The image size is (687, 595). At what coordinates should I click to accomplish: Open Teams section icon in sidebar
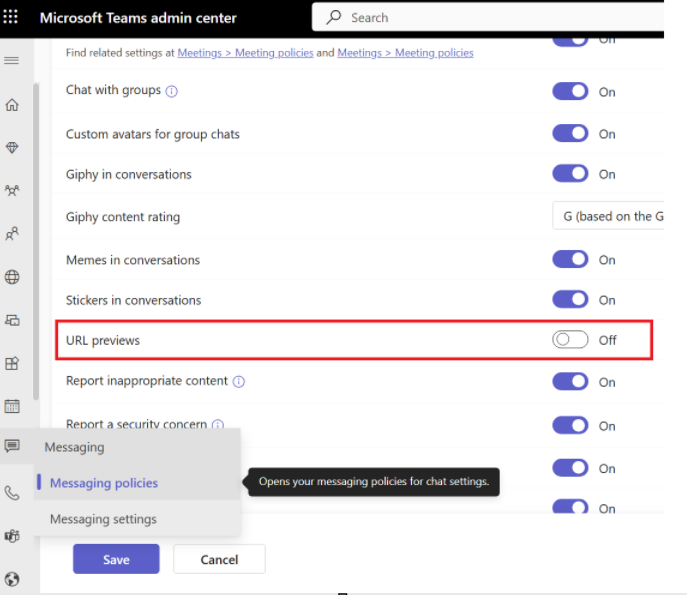click(x=12, y=190)
